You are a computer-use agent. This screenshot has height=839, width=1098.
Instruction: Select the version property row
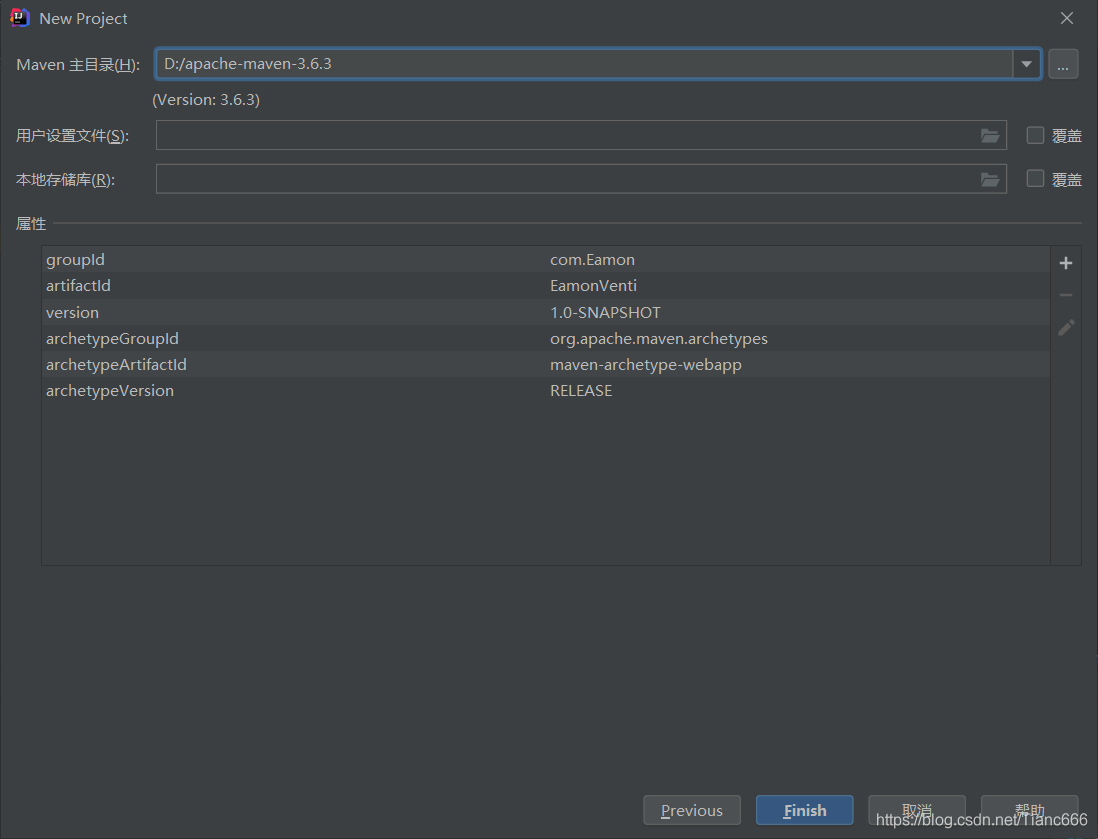coord(545,312)
